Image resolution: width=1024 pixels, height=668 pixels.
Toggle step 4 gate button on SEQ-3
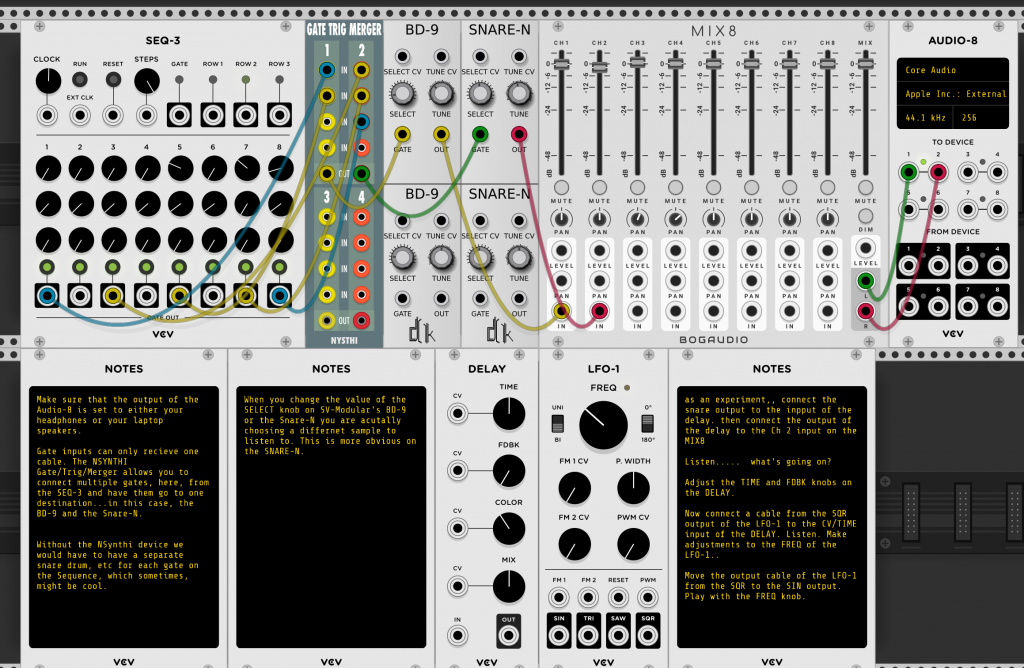pos(146,267)
